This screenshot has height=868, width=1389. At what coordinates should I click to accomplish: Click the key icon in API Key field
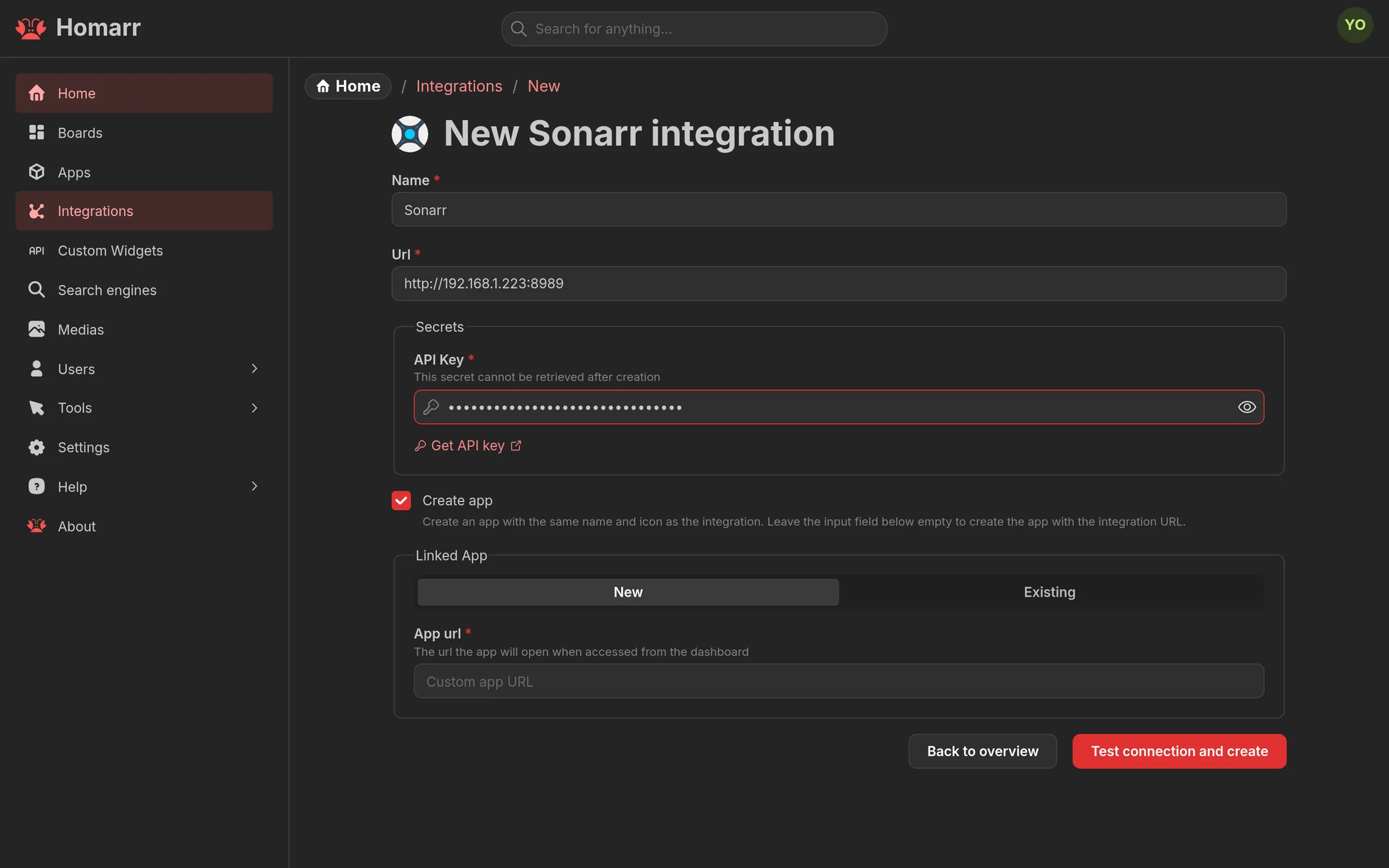coord(431,407)
